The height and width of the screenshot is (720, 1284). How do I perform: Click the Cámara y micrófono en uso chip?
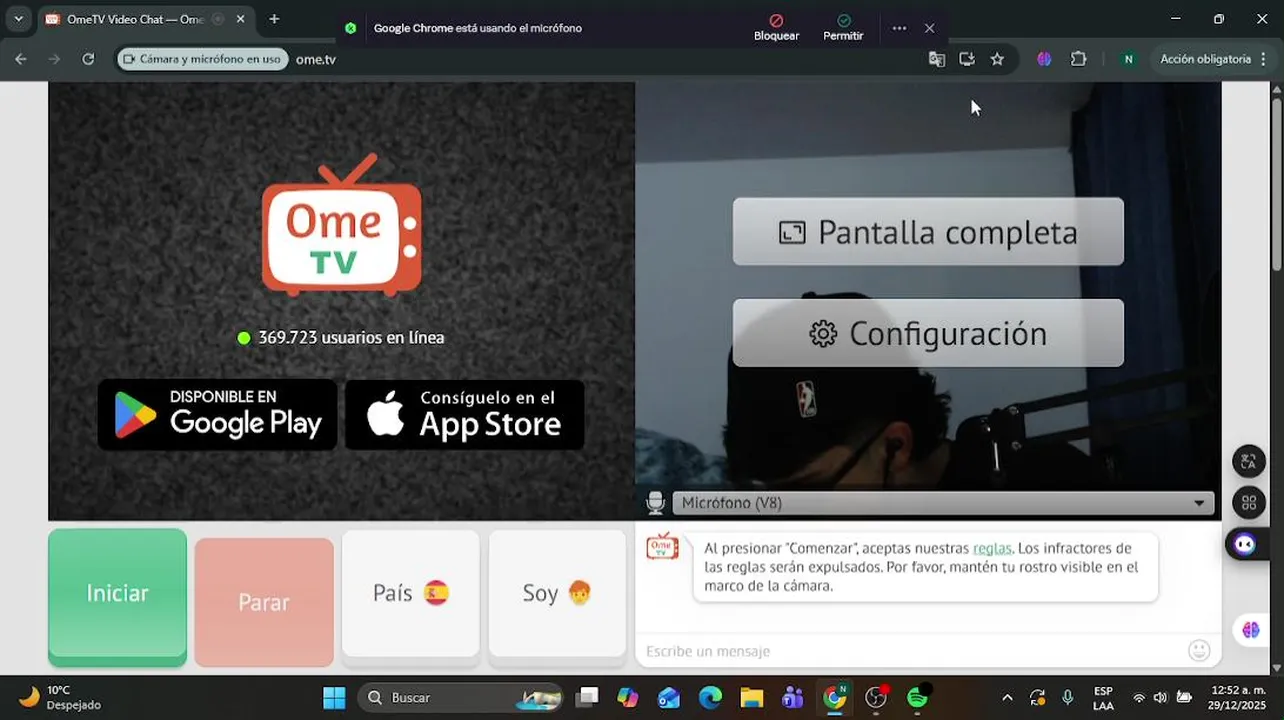[x=203, y=59]
